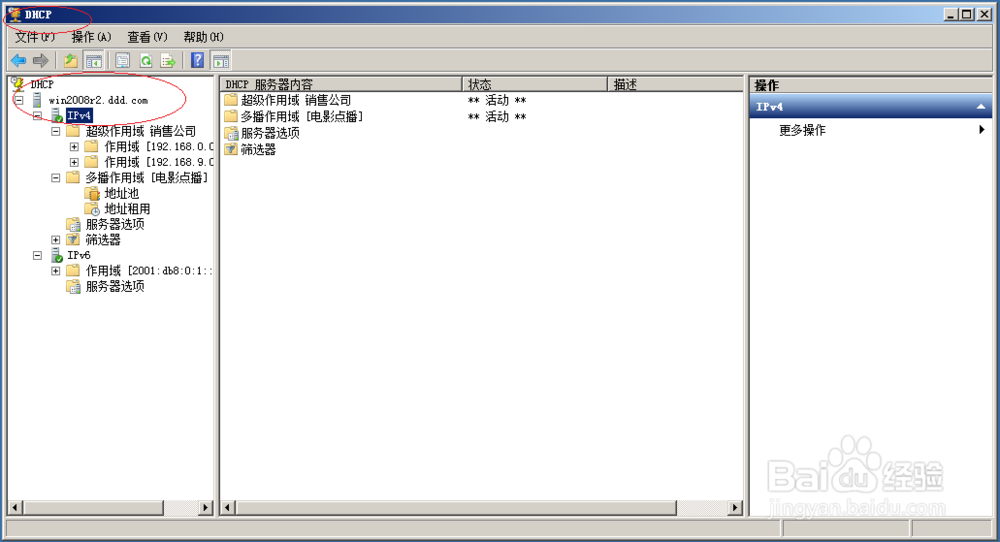Image resolution: width=1000 pixels, height=542 pixels.
Task: Collapse the 超级作用域 销售公司 tree node
Action: pos(56,131)
